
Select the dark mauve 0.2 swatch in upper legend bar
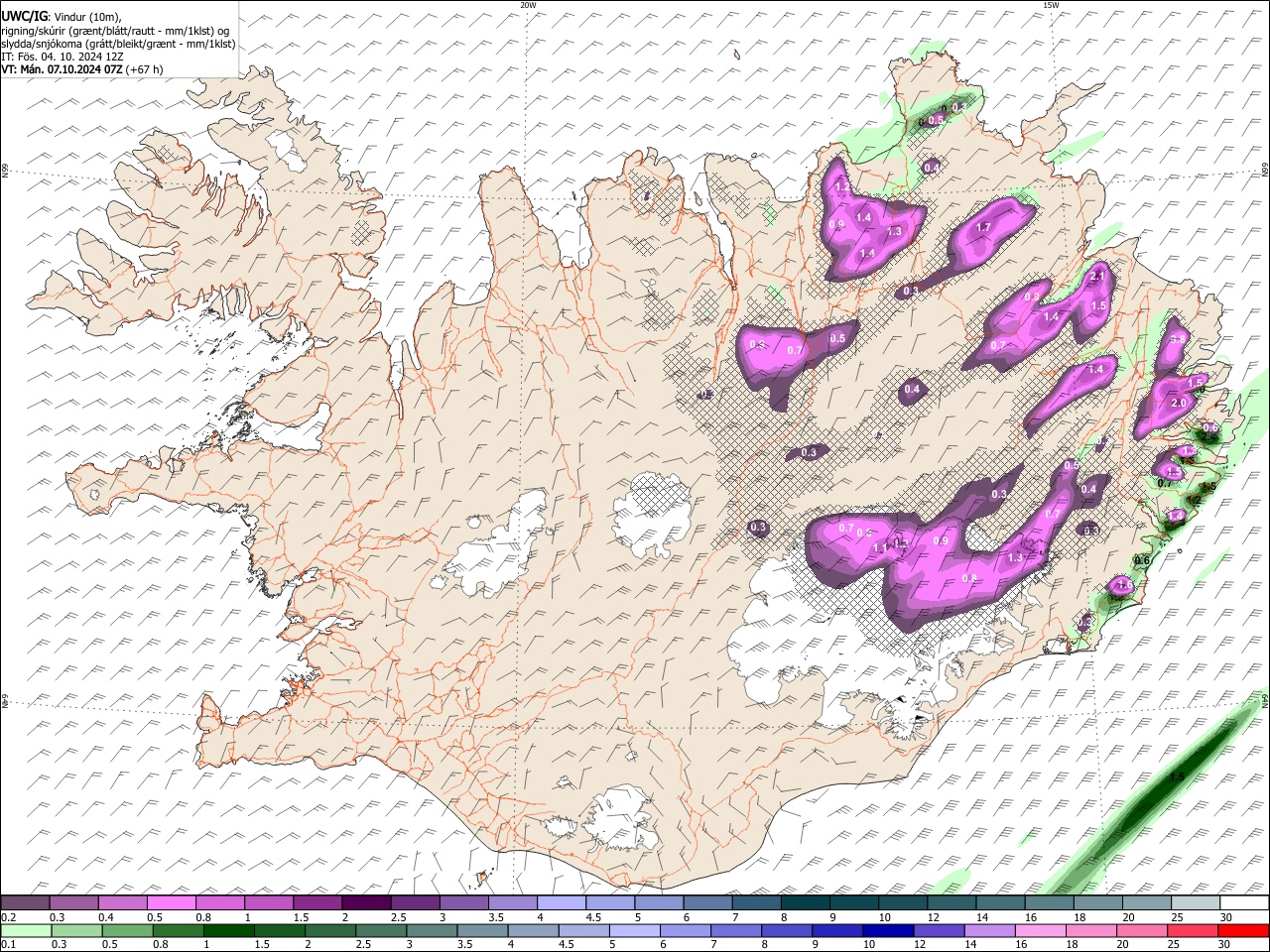coord(25,903)
